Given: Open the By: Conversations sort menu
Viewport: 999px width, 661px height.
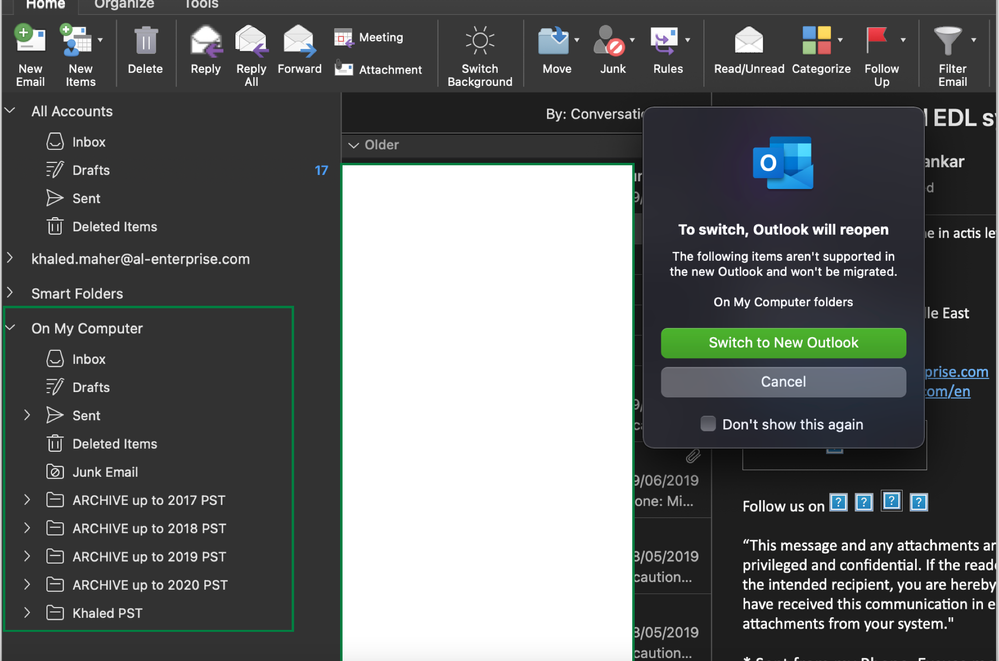Looking at the screenshot, I should (594, 114).
